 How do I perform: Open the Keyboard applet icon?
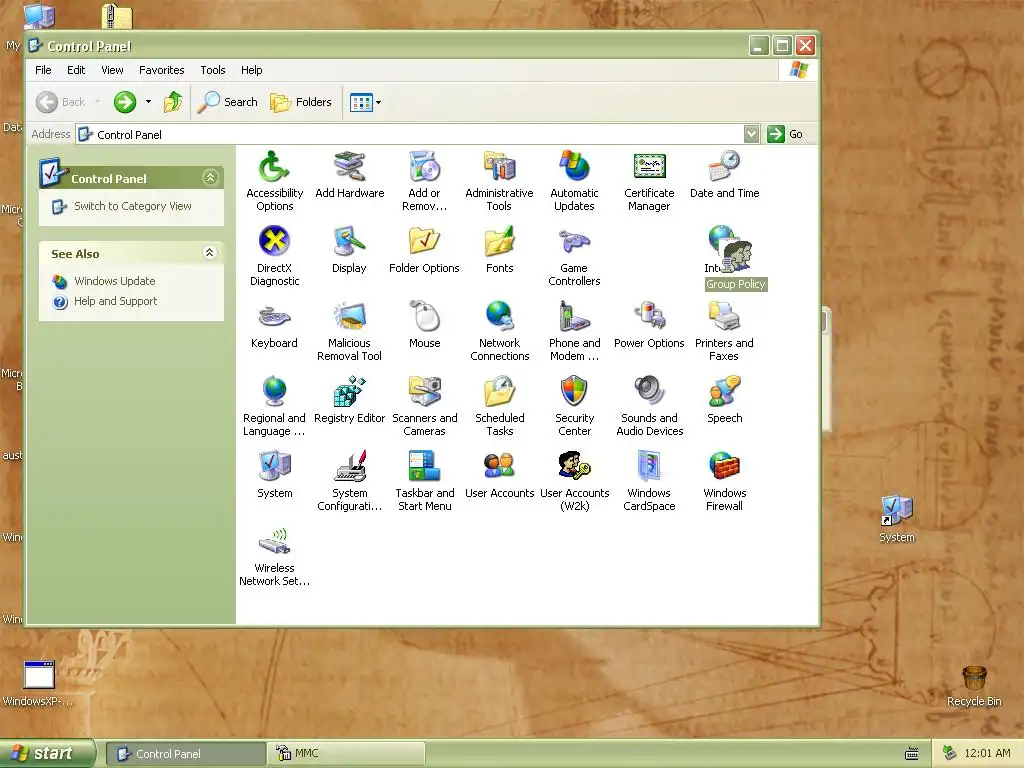[274, 317]
